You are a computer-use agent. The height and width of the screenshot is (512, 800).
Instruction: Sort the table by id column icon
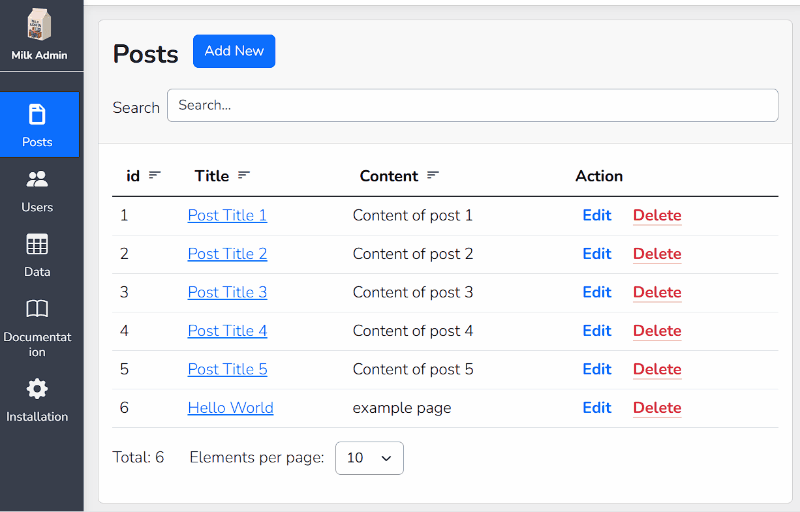coord(155,175)
